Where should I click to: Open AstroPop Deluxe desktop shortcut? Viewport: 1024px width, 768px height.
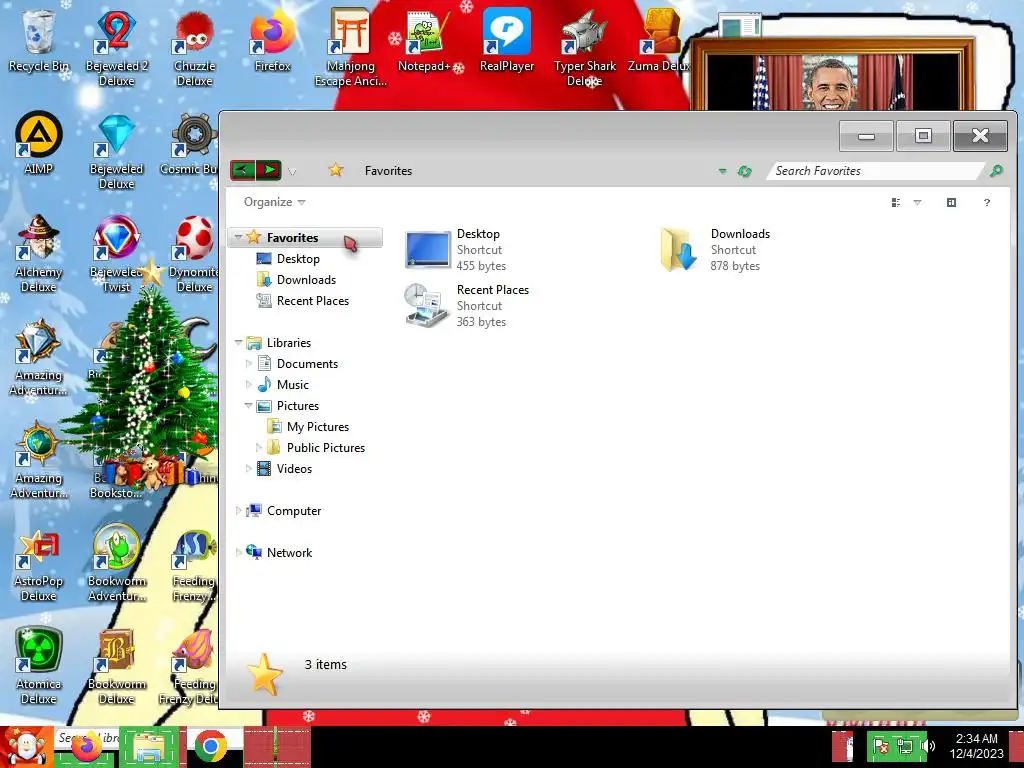pyautogui.click(x=39, y=564)
